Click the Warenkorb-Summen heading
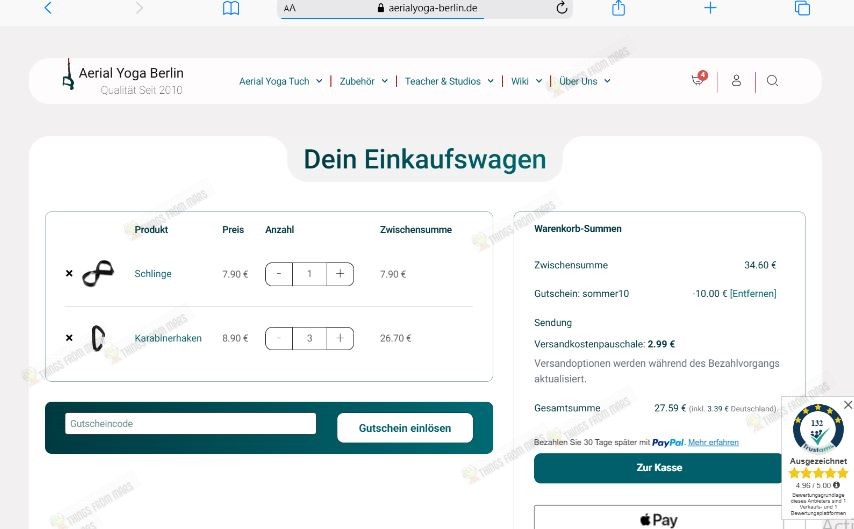This screenshot has width=854, height=529. click(577, 229)
